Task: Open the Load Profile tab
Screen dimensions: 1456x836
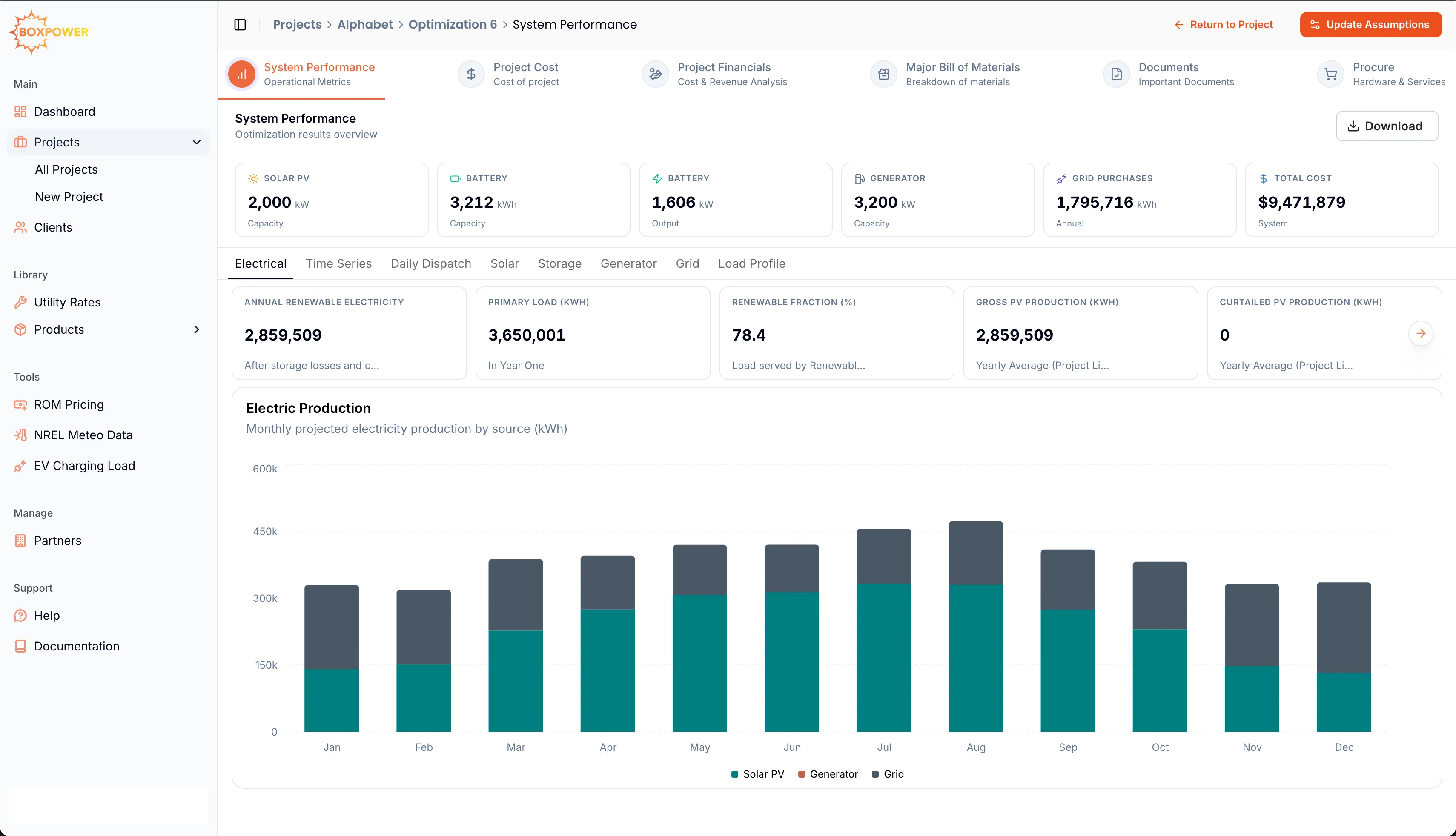Action: pos(751,263)
